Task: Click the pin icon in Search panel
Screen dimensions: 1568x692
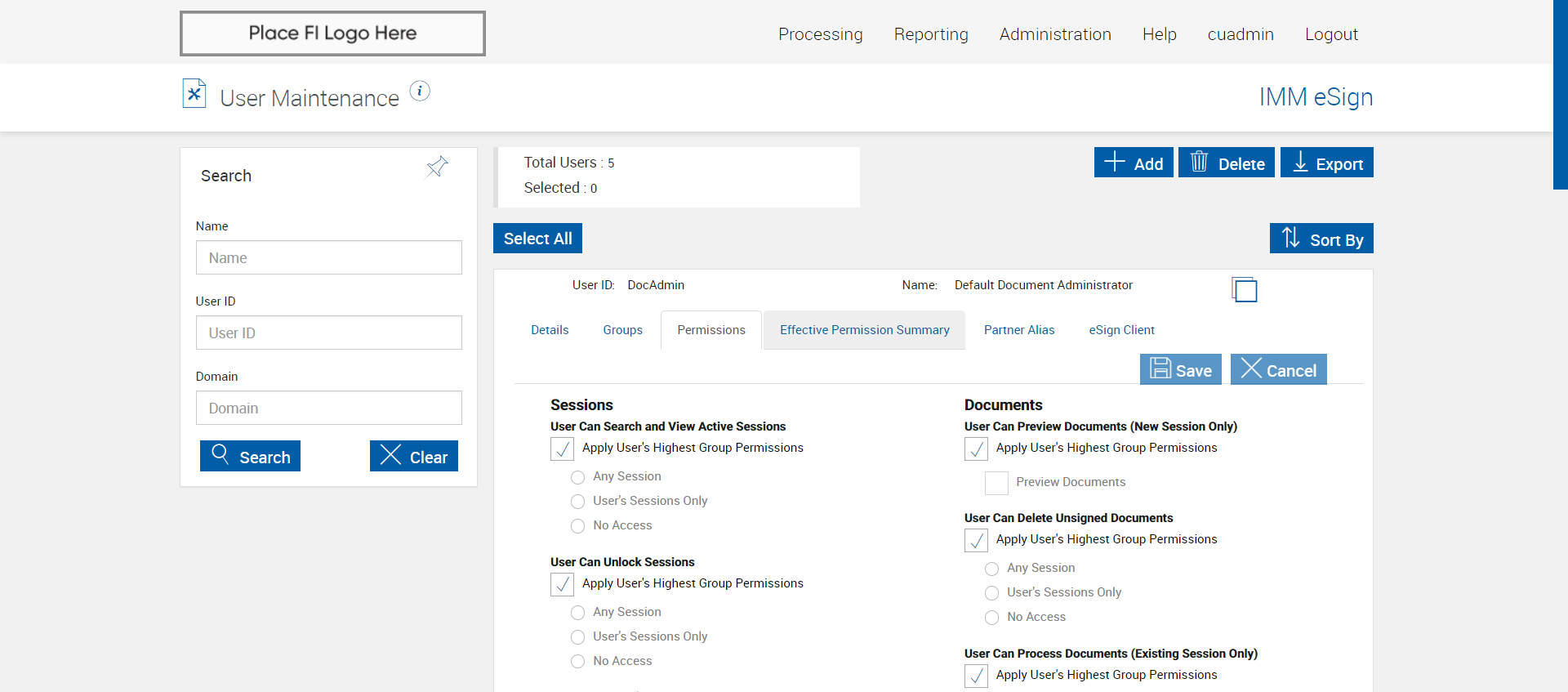Action: coord(437,167)
